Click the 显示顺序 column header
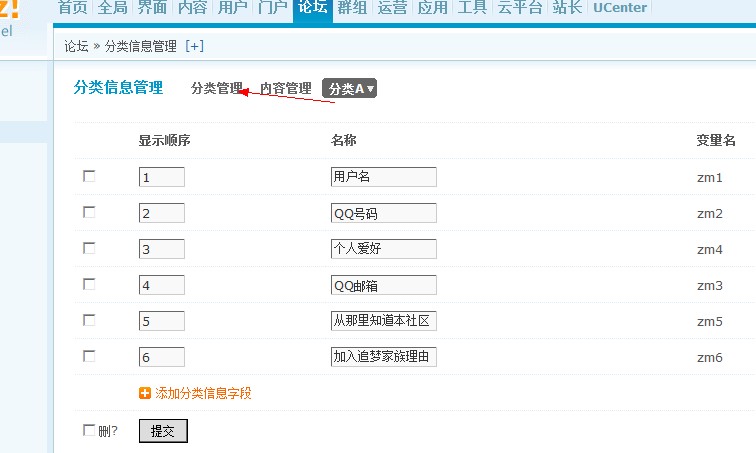Viewport: 756px width, 453px height. point(164,140)
